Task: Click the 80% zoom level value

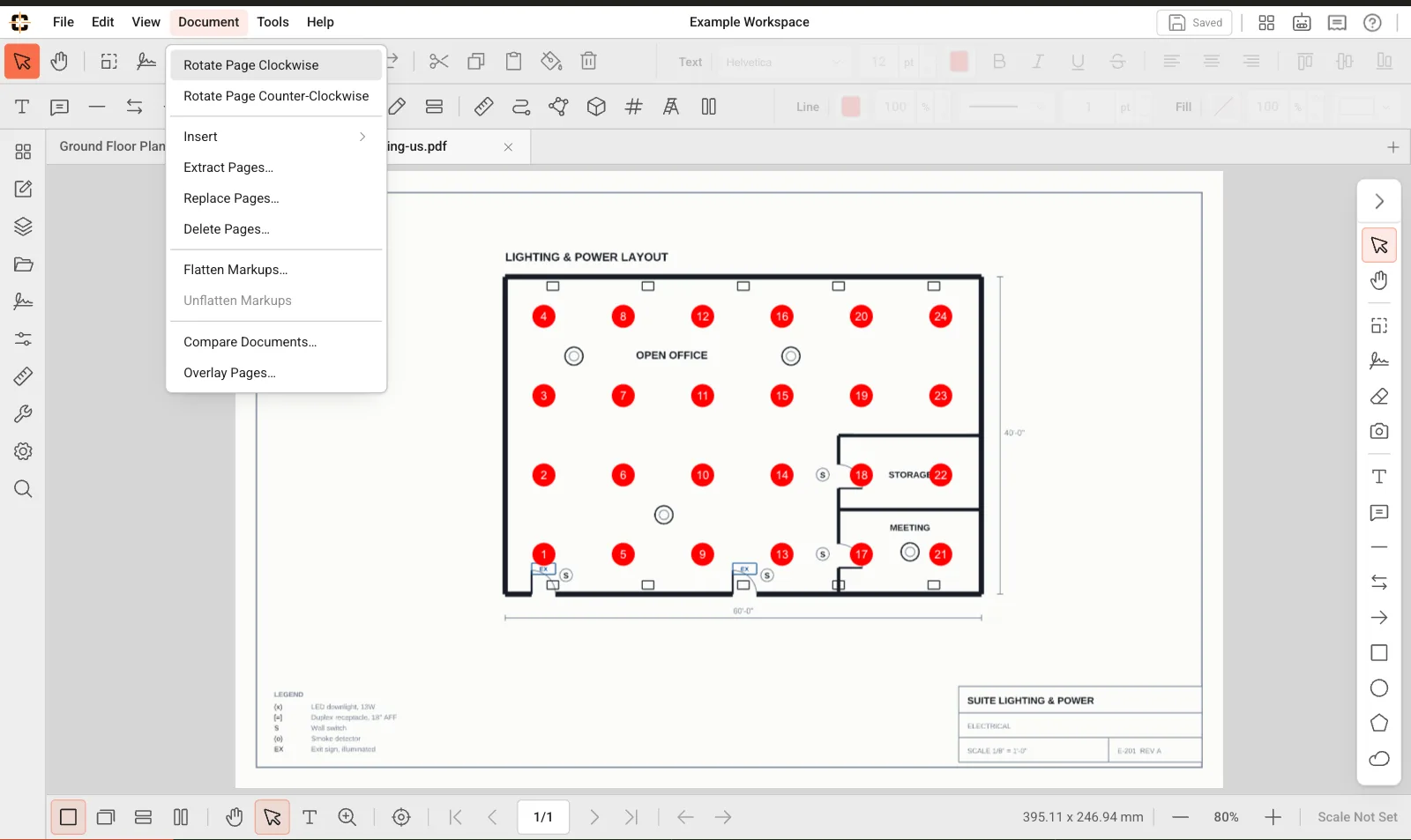Action: [x=1226, y=817]
